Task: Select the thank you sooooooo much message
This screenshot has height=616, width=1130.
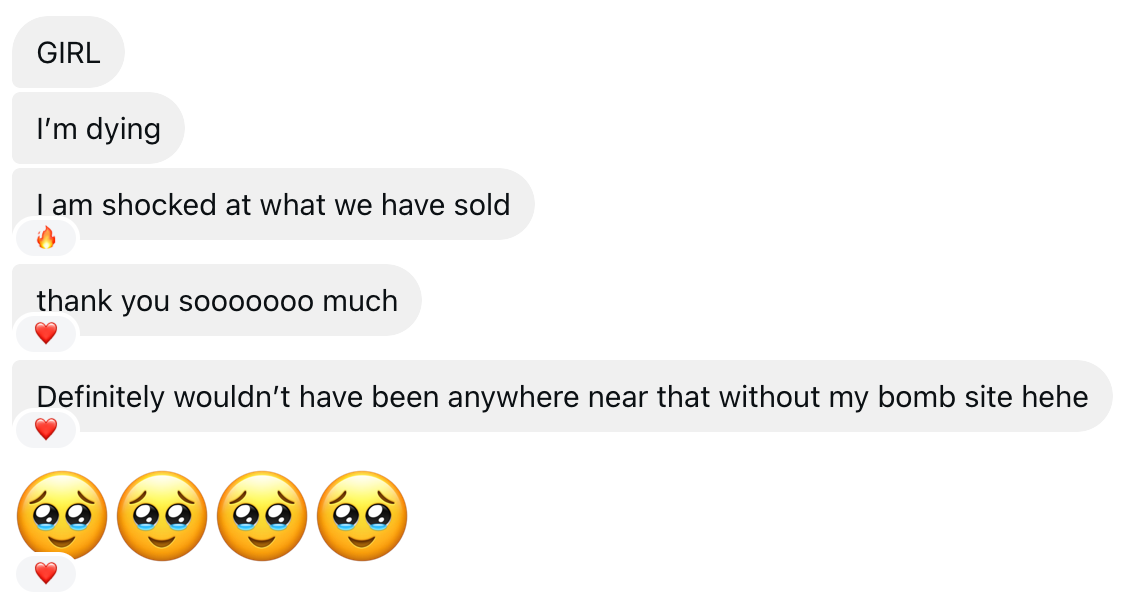Action: point(217,301)
